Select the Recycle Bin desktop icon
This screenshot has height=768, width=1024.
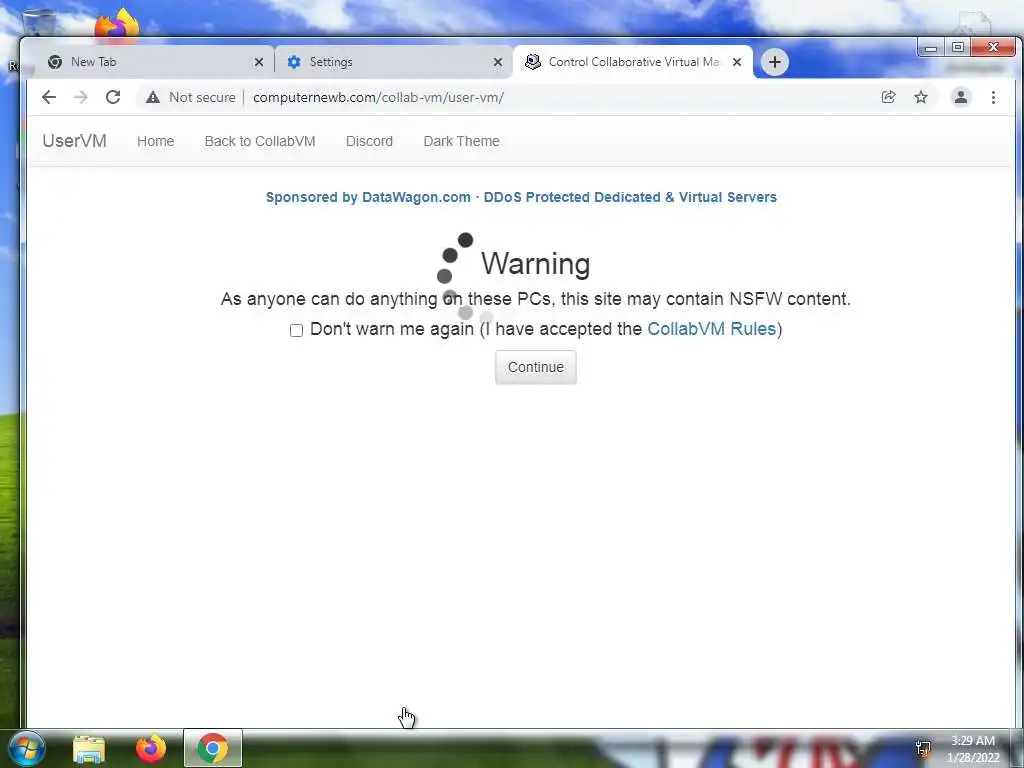[x=38, y=23]
